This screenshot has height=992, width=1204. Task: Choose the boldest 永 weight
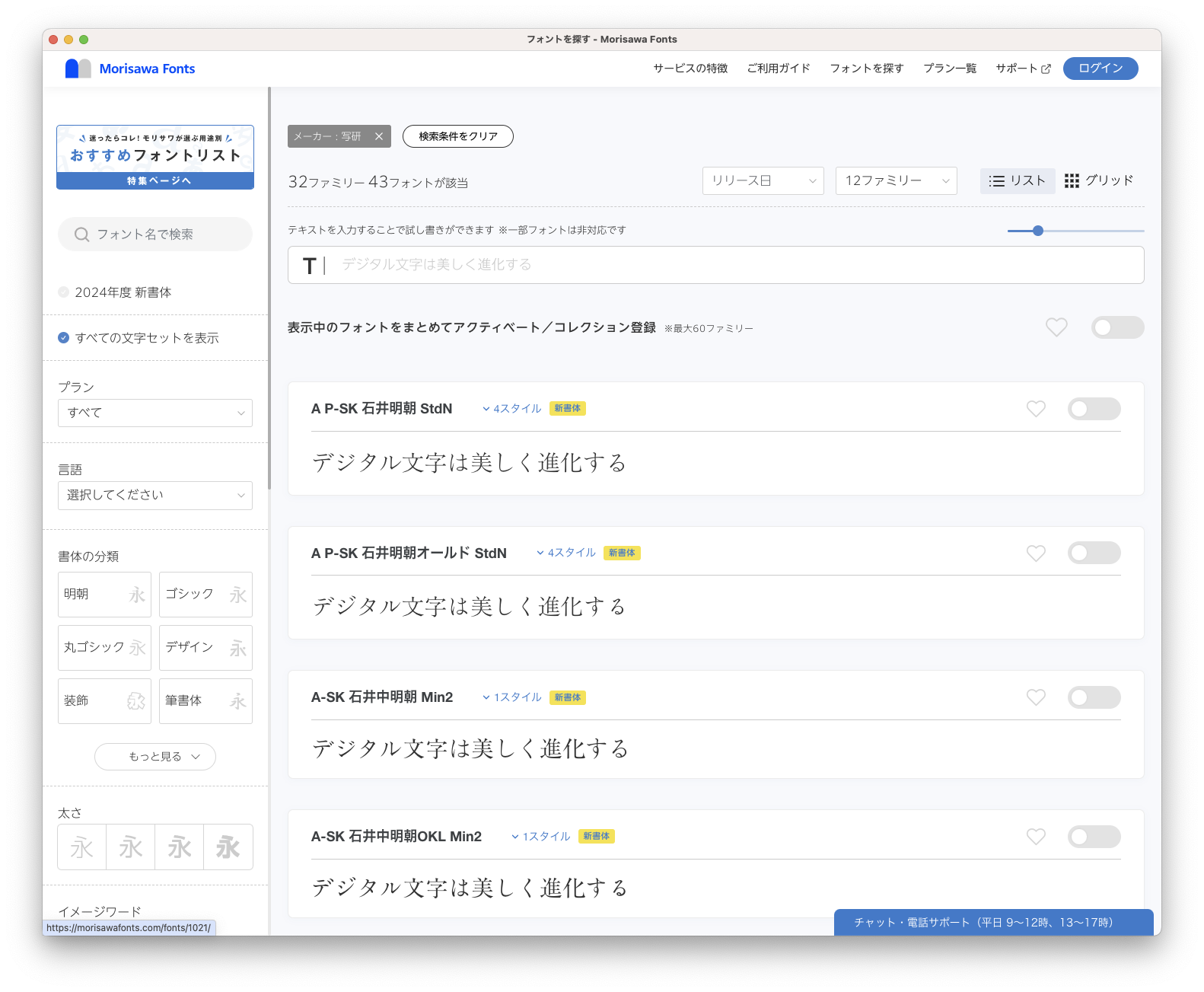[228, 847]
